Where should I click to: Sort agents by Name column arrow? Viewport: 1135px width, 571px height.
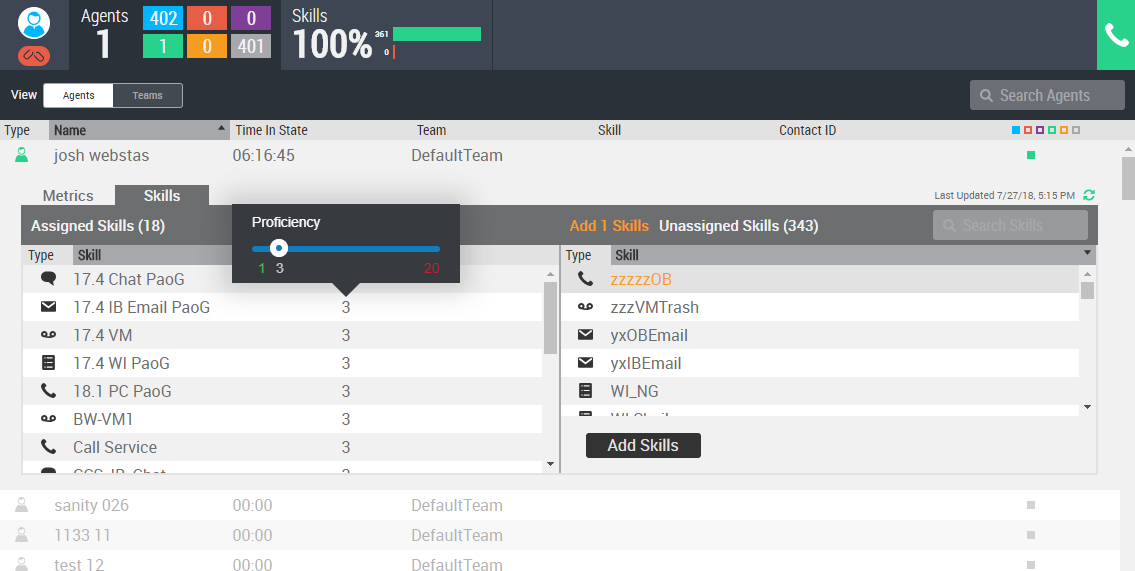tap(221, 128)
